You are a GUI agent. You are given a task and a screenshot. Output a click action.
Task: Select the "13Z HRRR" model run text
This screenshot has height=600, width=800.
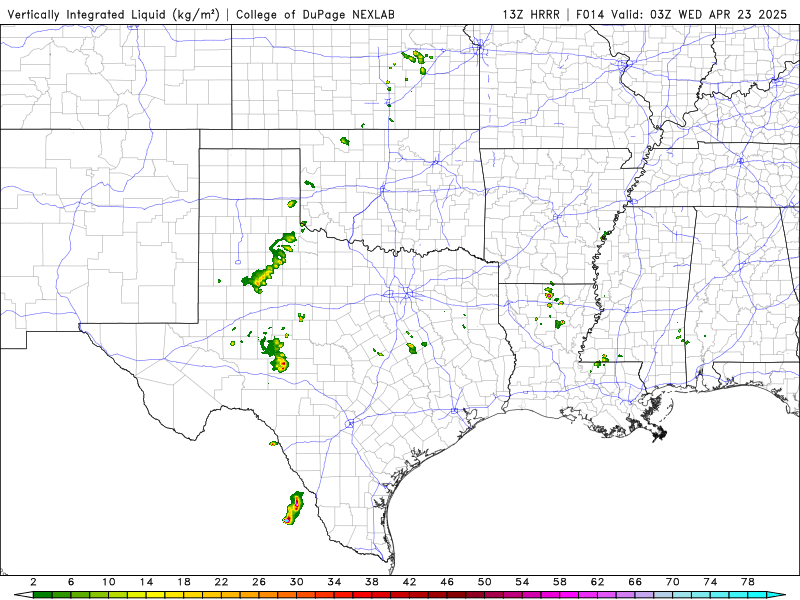click(x=531, y=14)
